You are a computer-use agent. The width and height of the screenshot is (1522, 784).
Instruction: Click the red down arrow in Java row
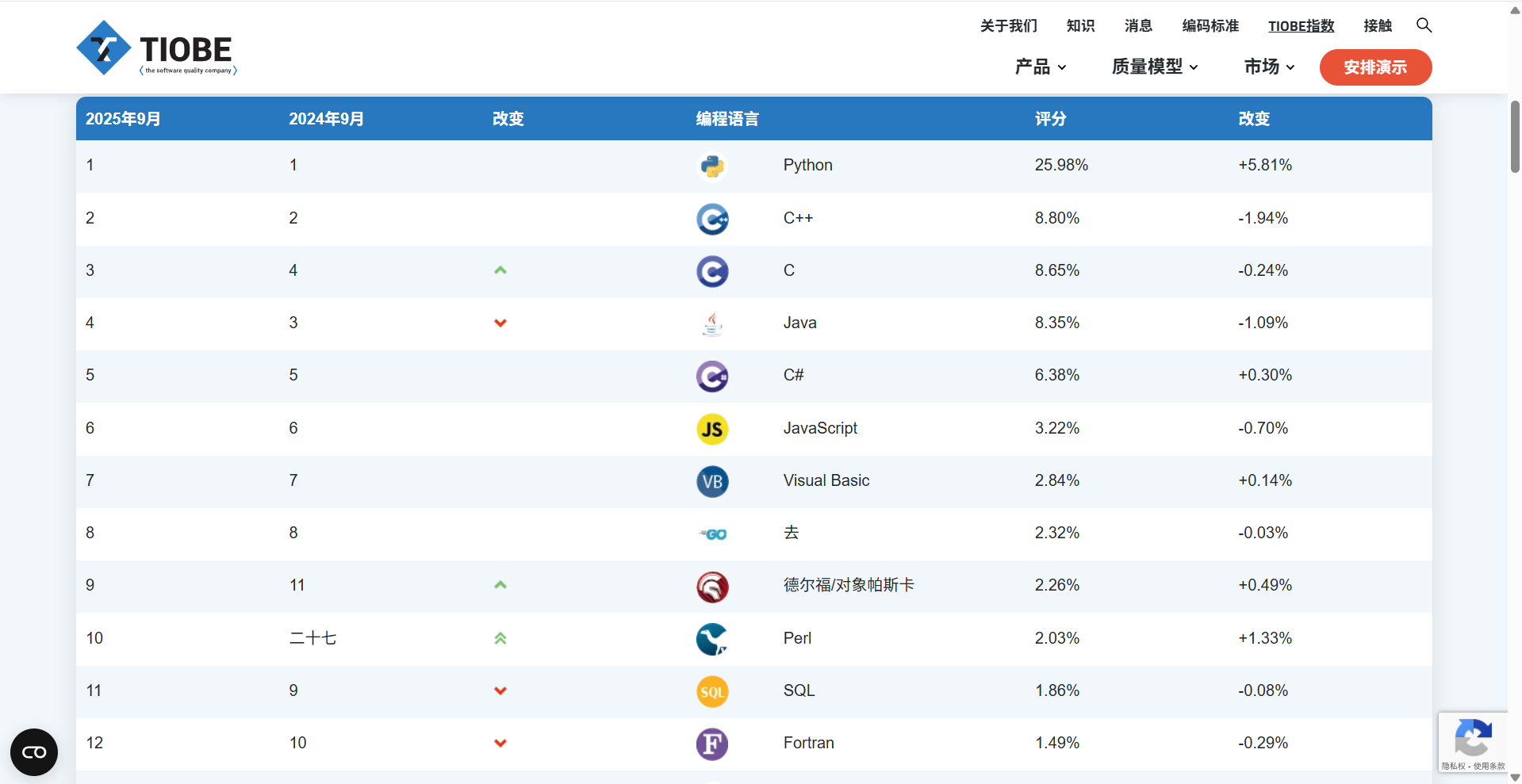(x=500, y=323)
